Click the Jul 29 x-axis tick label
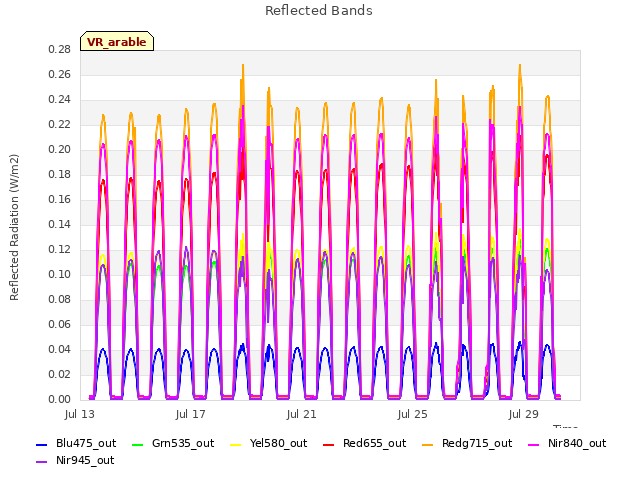The width and height of the screenshot is (640, 480). (x=524, y=414)
